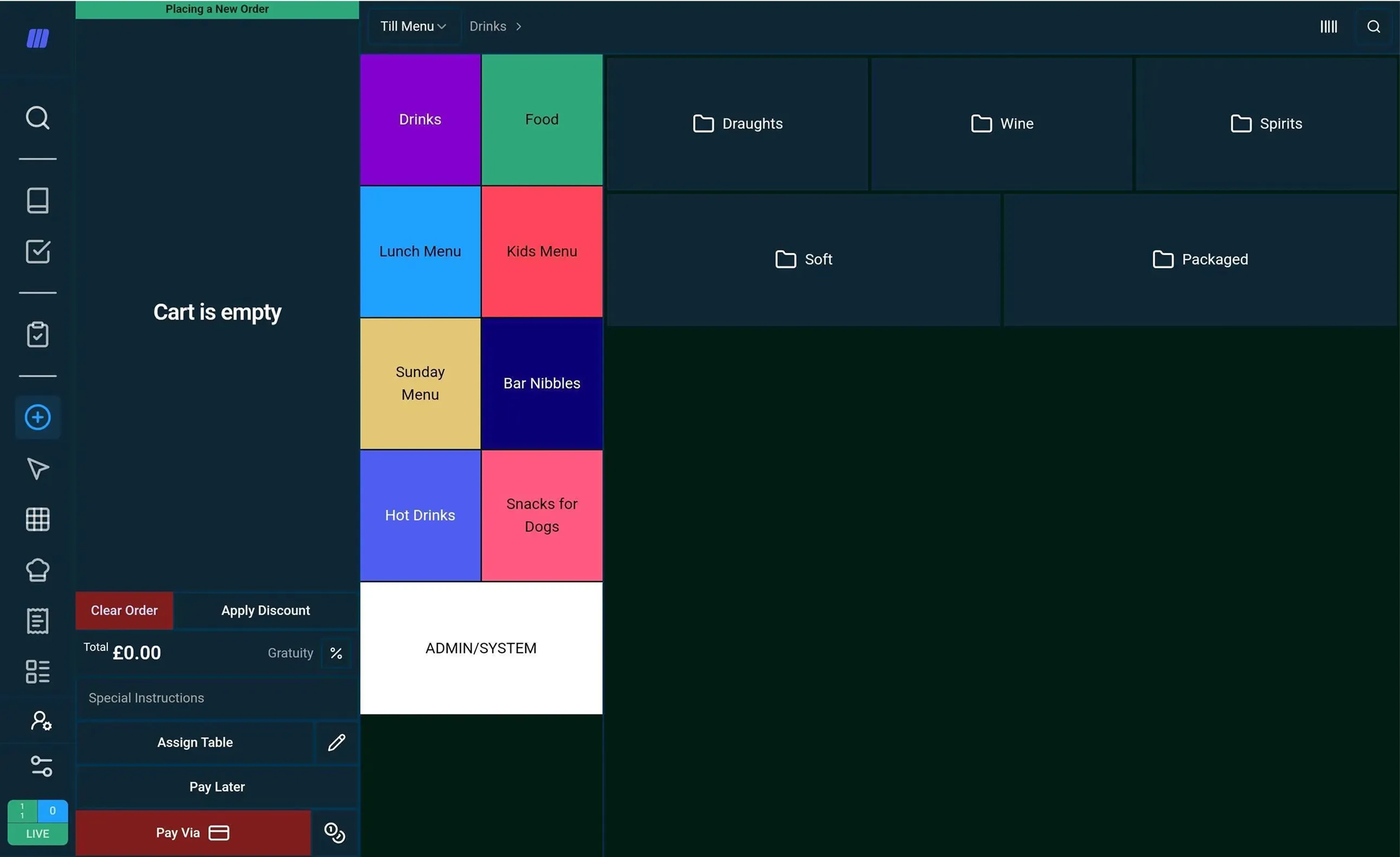Select the Sunday Menu category tile
Image resolution: width=1400 pixels, height=857 pixels.
pos(420,383)
